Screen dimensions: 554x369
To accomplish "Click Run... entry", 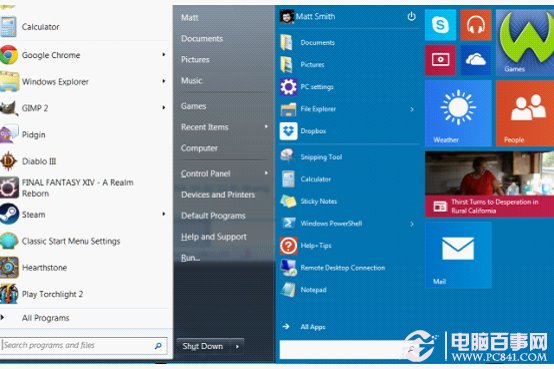I will (x=190, y=258).
